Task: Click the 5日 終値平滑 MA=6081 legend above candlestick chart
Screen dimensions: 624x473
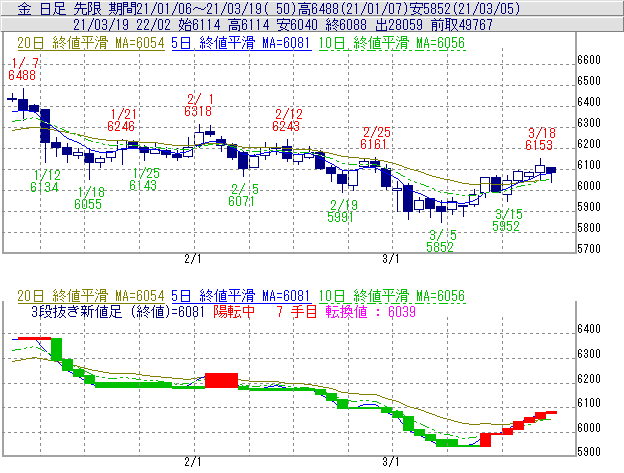Action: pyautogui.click(x=241, y=43)
